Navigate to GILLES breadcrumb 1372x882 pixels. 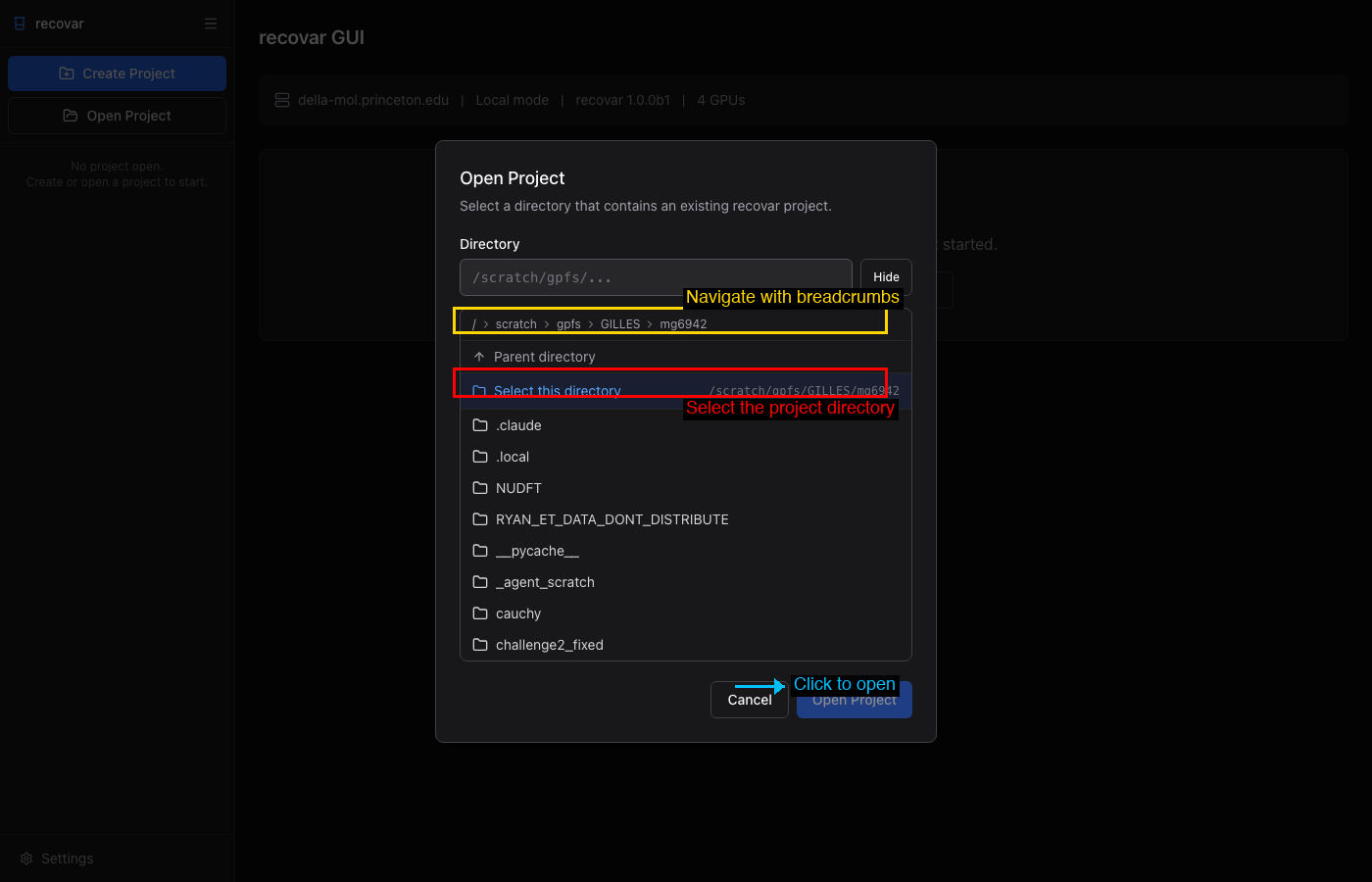[x=620, y=324]
